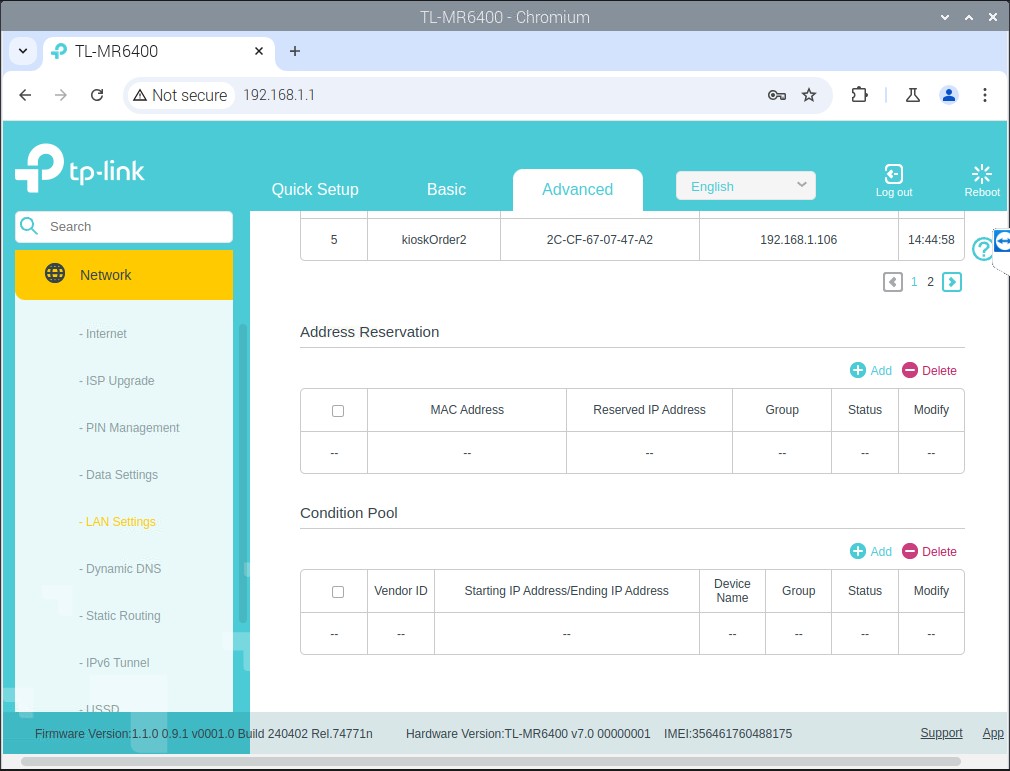Click the Delete icon under Condition Pool
Viewport: 1010px width, 771px height.
click(910, 551)
